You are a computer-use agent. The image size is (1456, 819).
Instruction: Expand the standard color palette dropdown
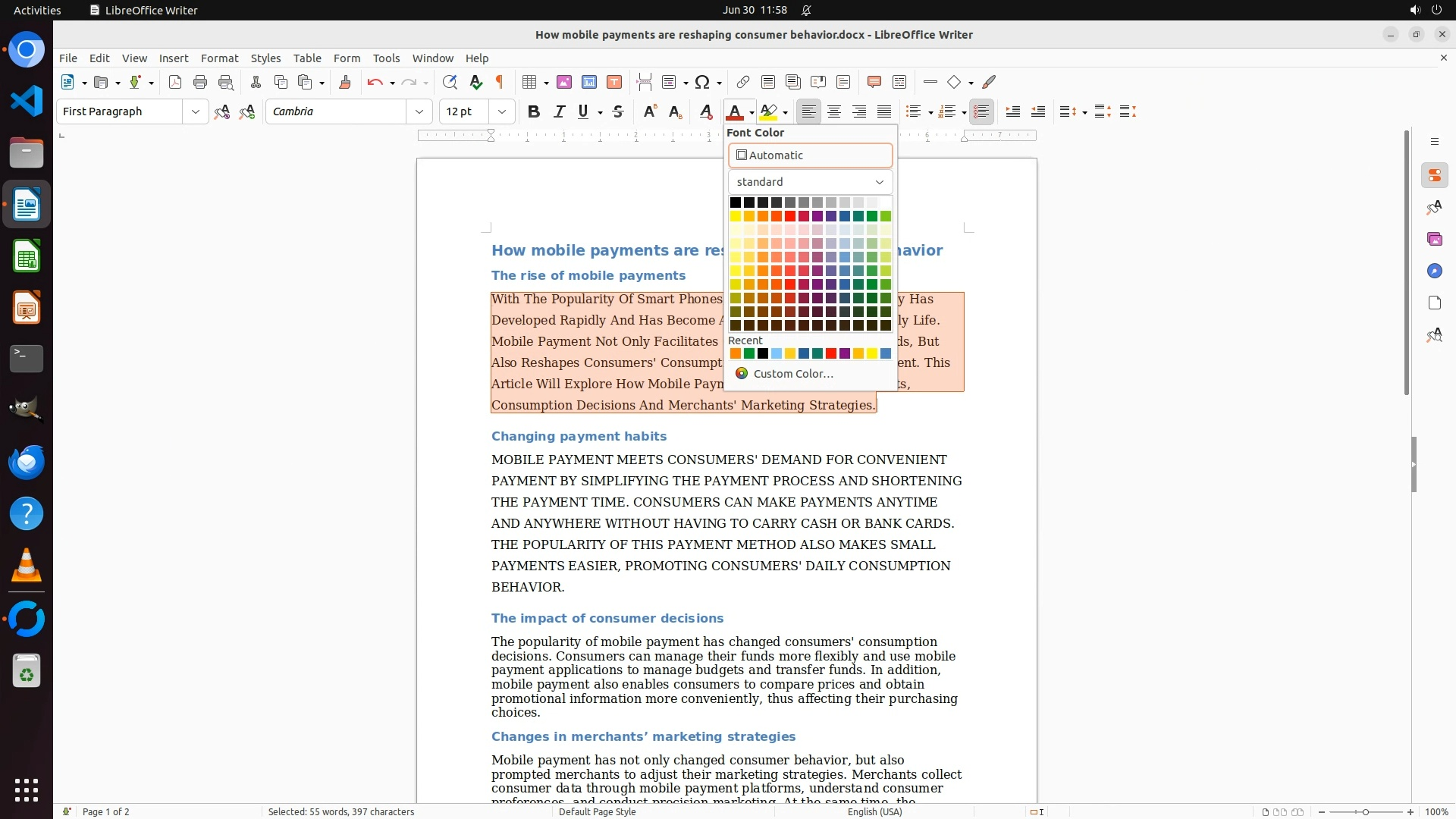810,182
